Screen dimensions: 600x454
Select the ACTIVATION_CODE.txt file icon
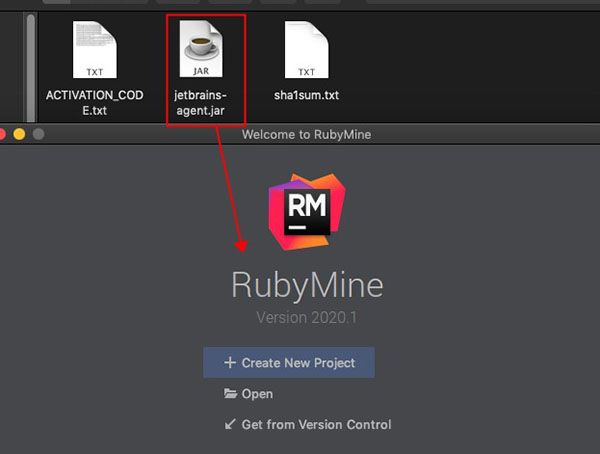click(x=95, y=50)
